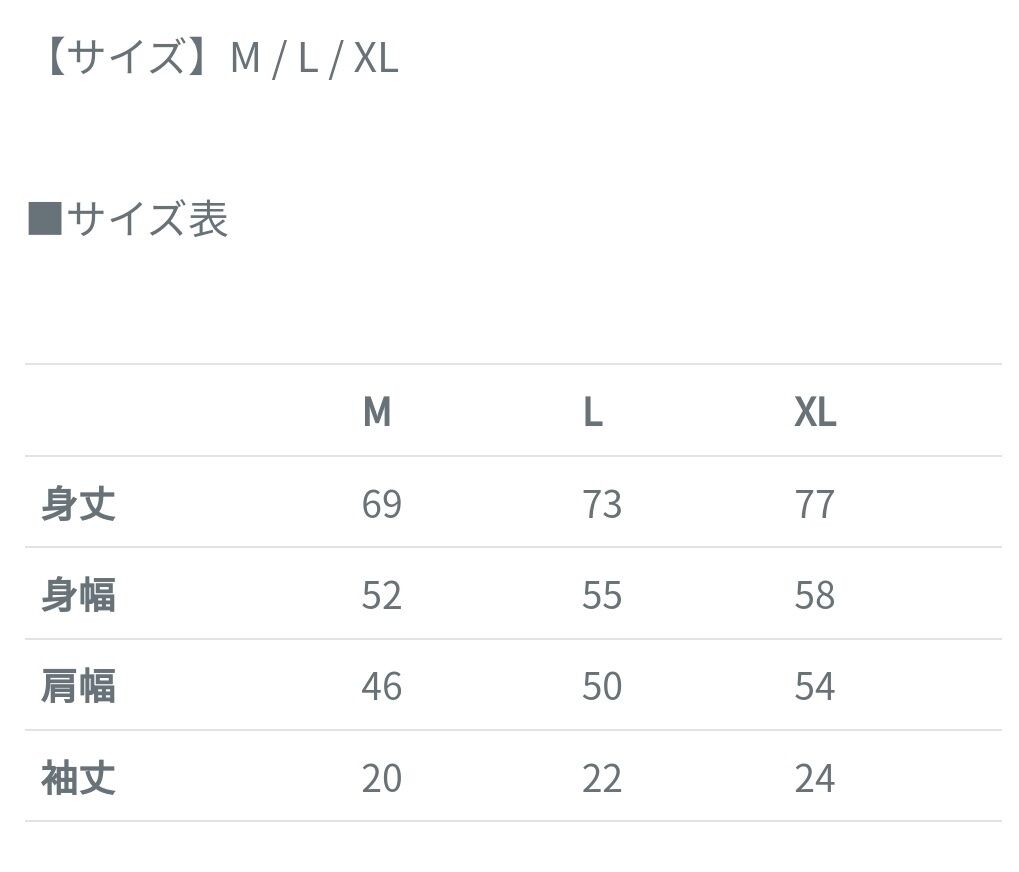Click the XL column header
1019x872 pixels.
pos(815,412)
